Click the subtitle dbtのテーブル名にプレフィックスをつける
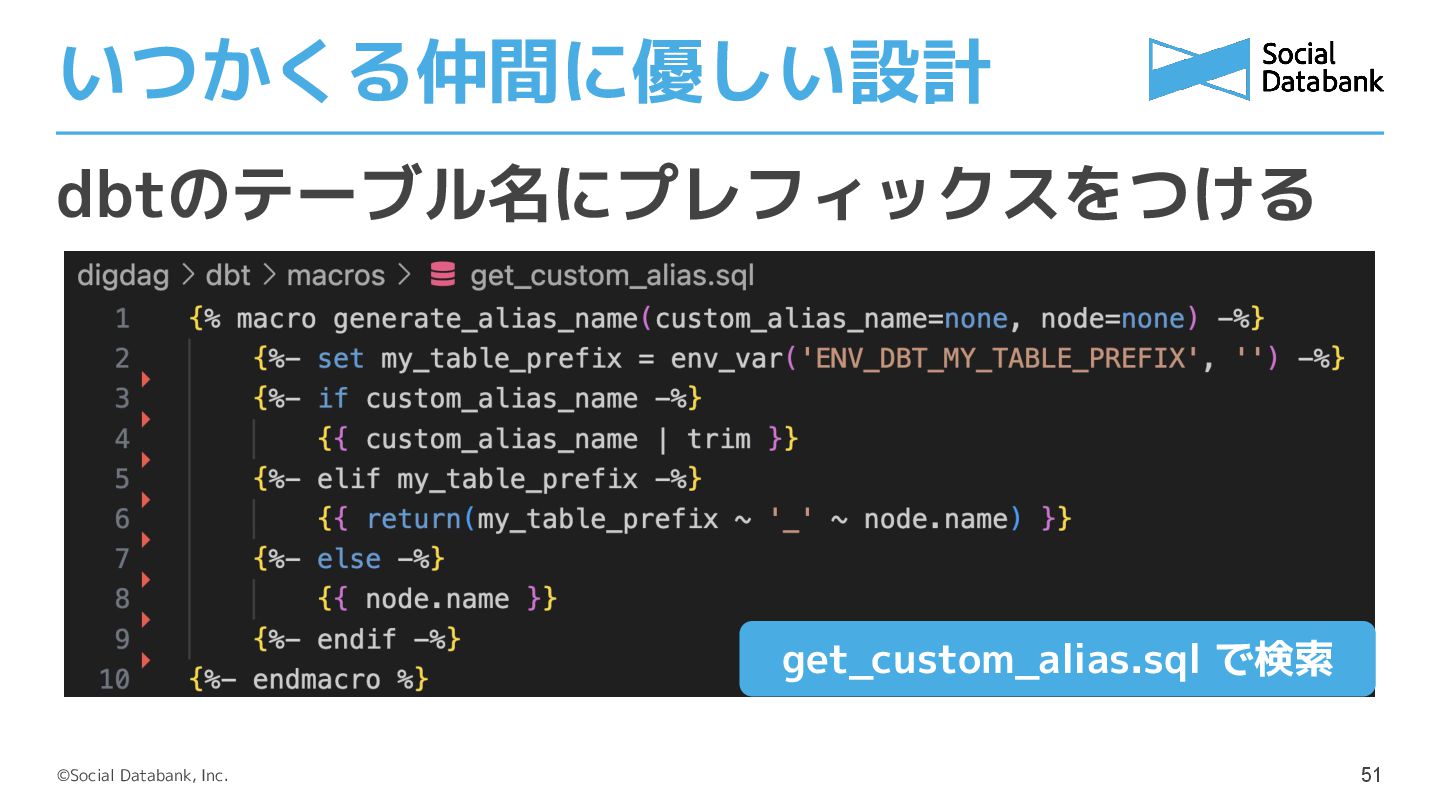 point(685,195)
